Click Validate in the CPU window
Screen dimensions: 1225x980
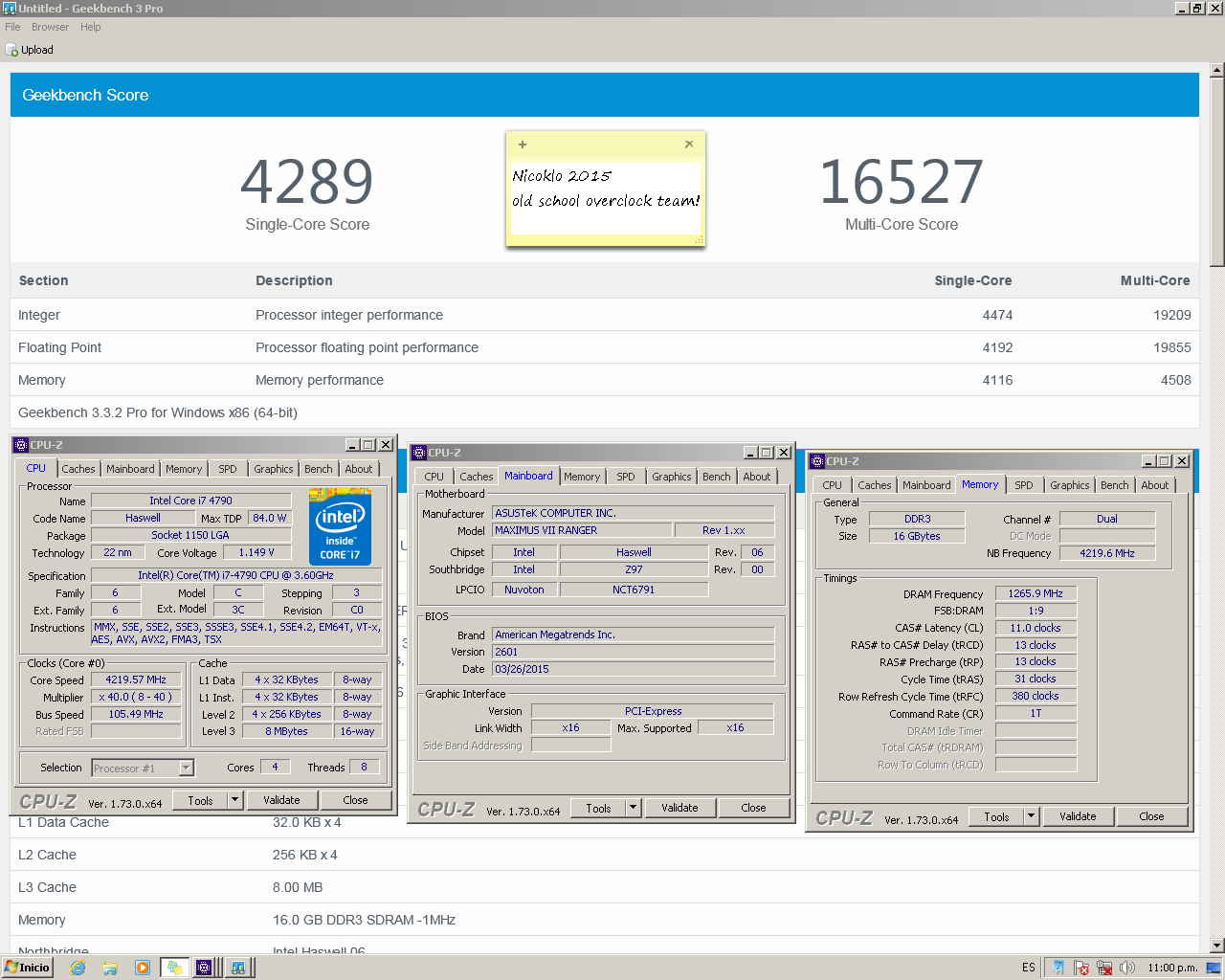(x=281, y=800)
